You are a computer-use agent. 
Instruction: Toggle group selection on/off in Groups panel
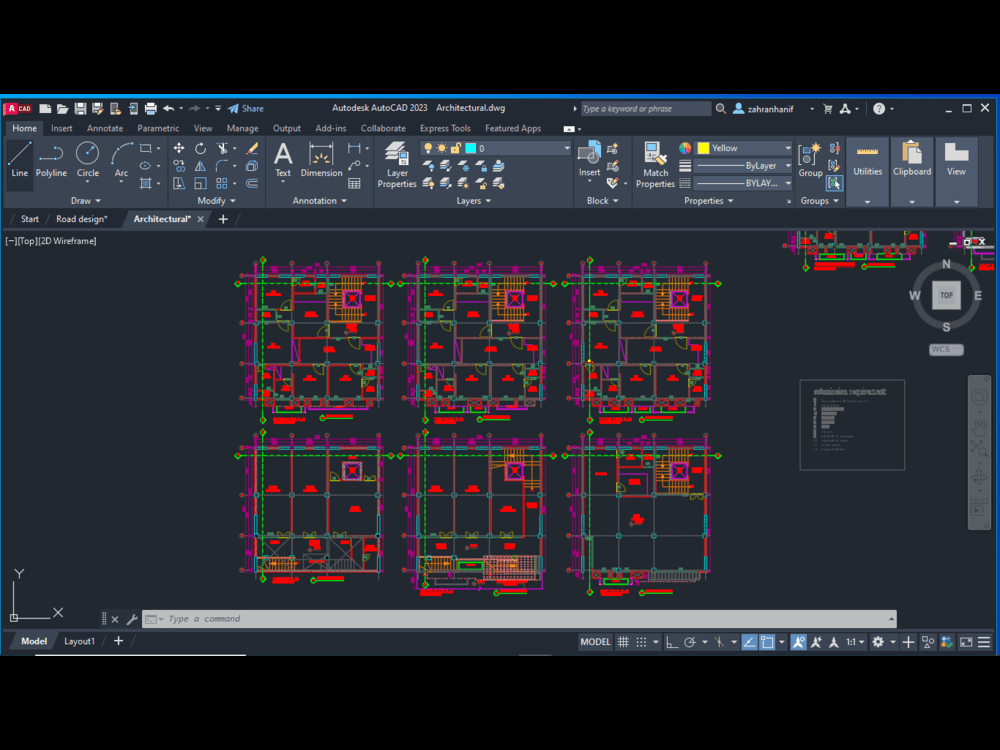[x=834, y=184]
